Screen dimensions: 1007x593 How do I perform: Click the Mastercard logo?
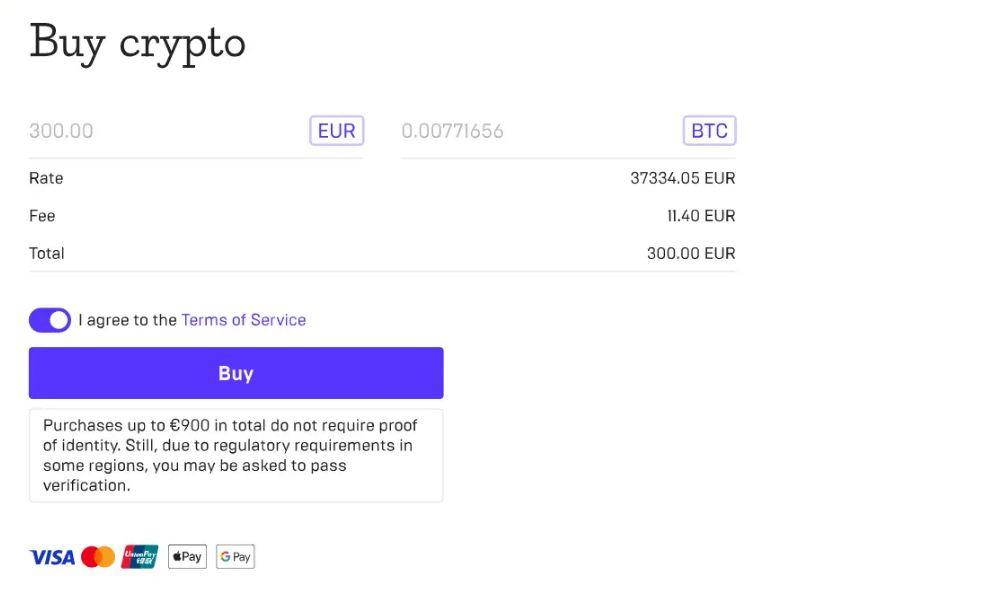pos(98,557)
